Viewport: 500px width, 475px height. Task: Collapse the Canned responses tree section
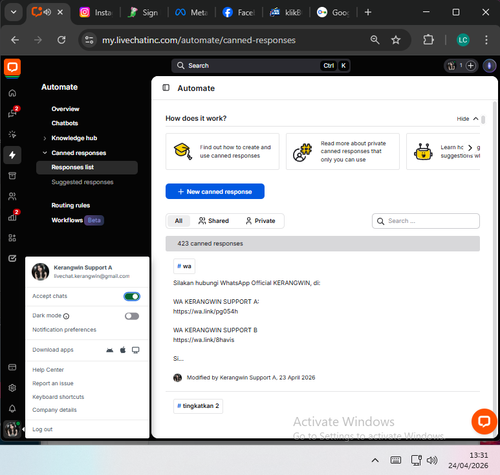[x=45, y=153]
